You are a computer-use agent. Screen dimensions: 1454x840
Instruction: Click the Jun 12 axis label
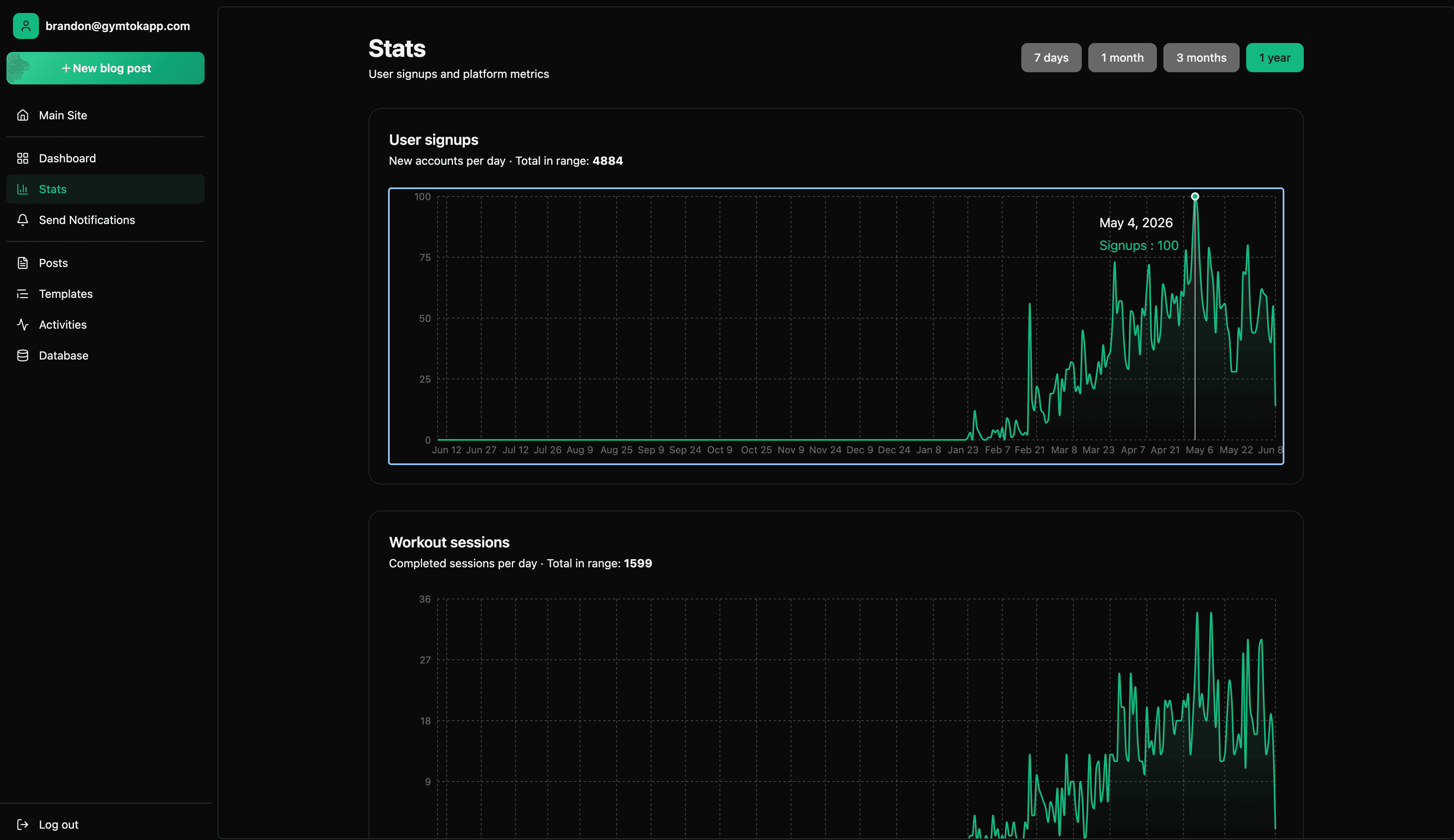click(447, 450)
